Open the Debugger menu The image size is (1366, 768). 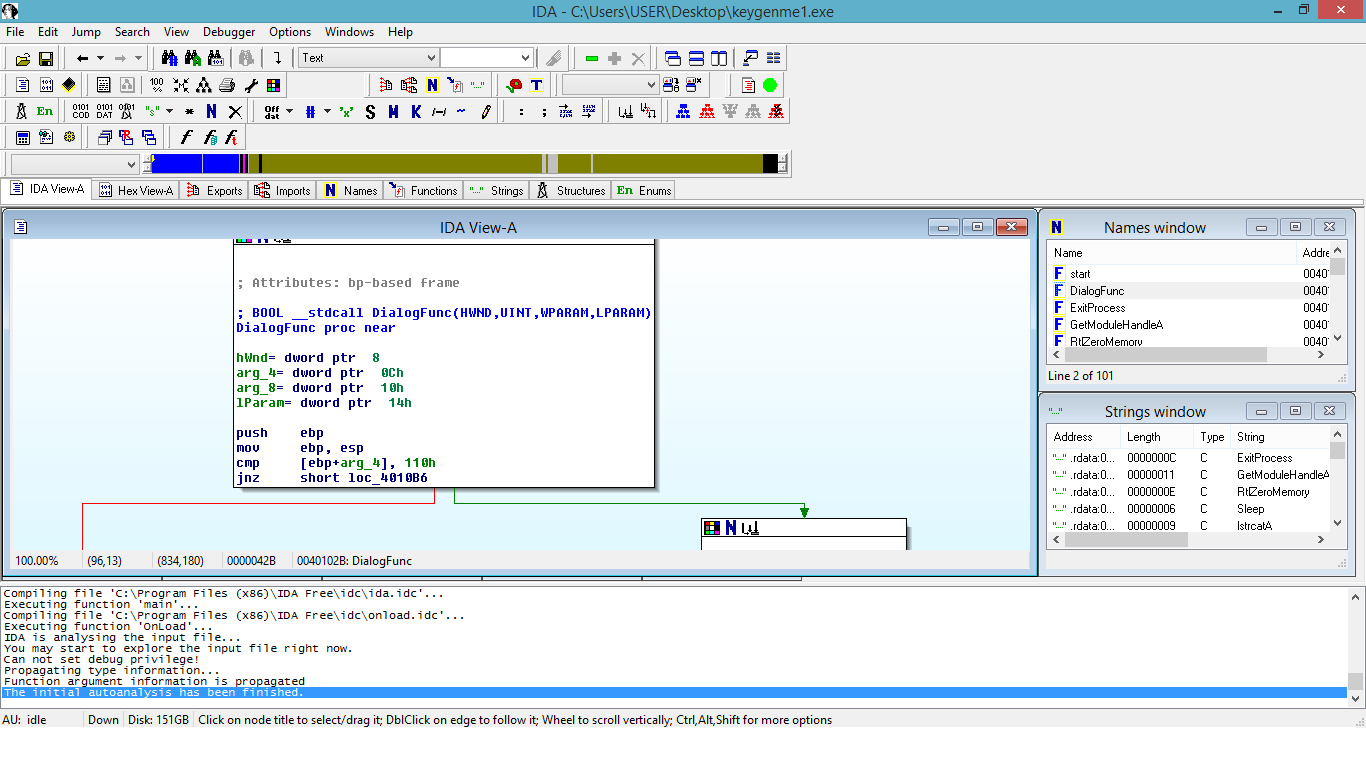point(229,32)
